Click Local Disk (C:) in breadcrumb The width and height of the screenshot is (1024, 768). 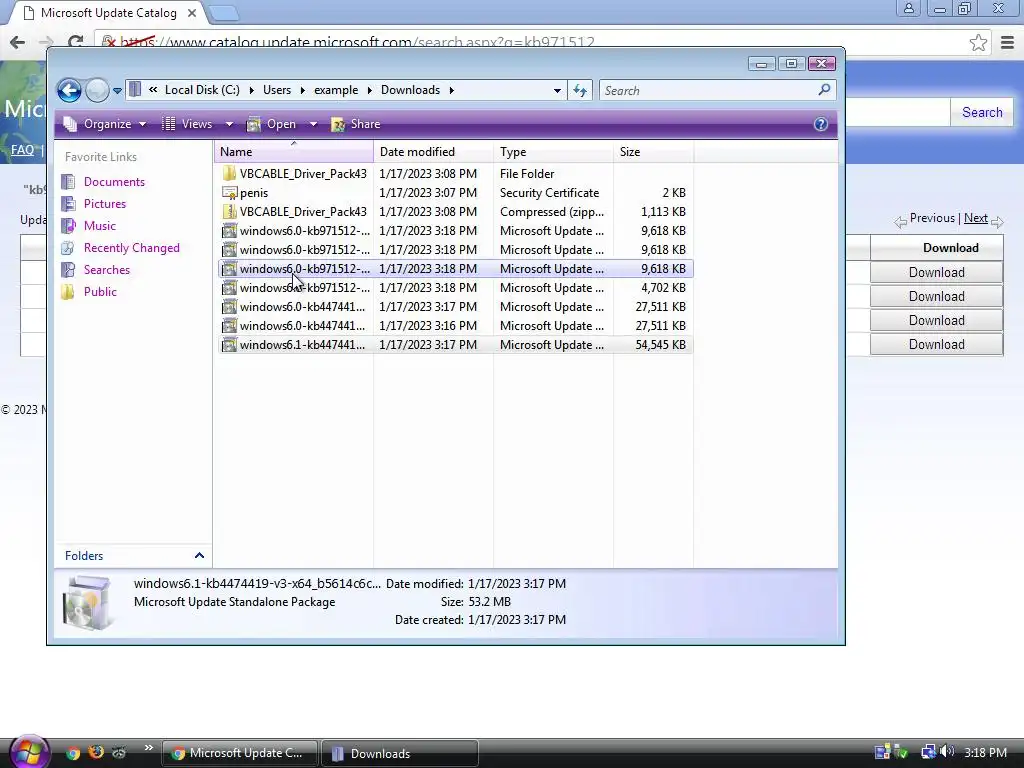click(202, 90)
